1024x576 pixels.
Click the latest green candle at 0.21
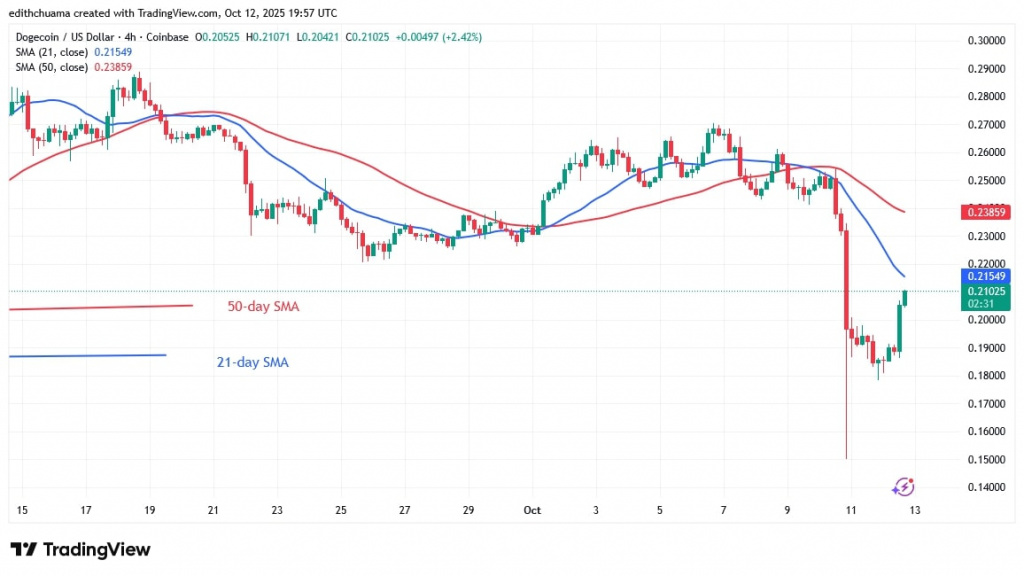click(906, 297)
